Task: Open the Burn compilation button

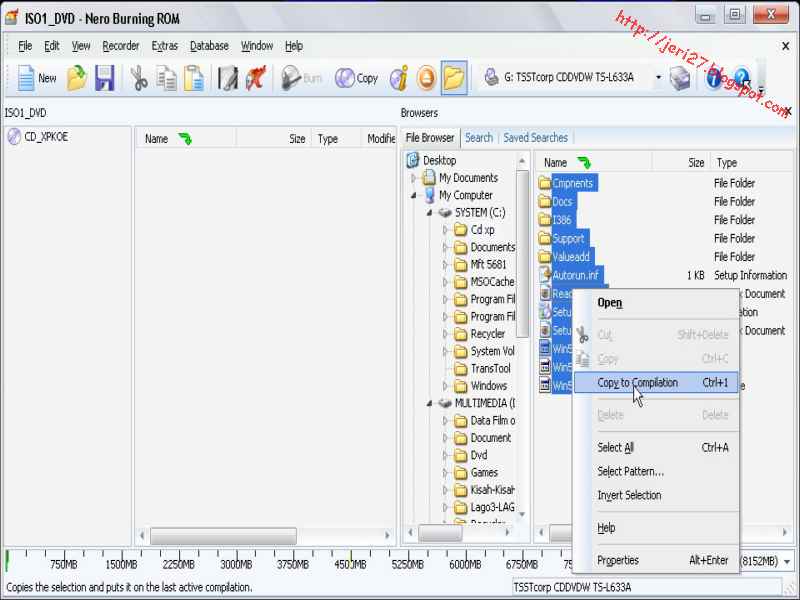Action: coord(301,78)
